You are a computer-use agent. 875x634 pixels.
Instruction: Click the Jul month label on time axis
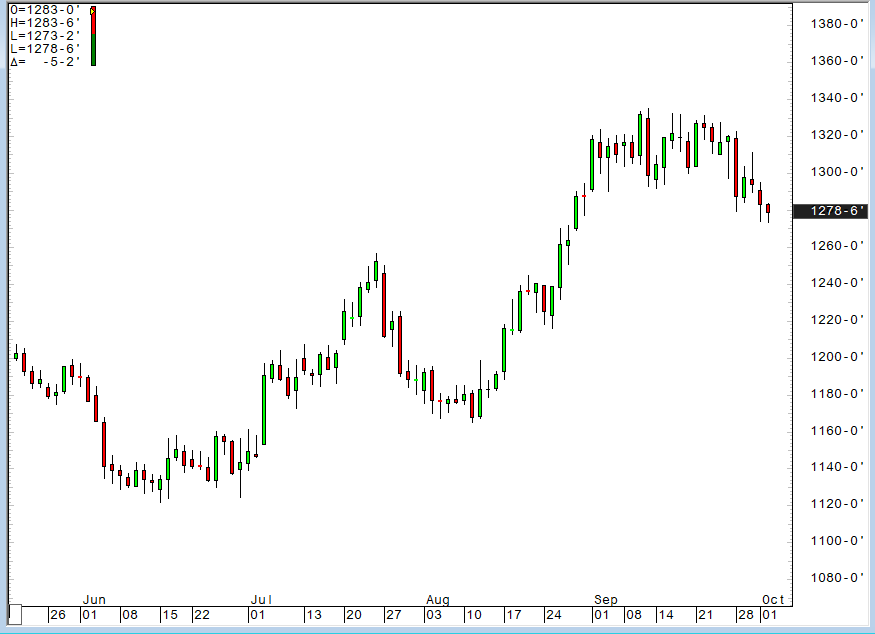click(x=261, y=599)
